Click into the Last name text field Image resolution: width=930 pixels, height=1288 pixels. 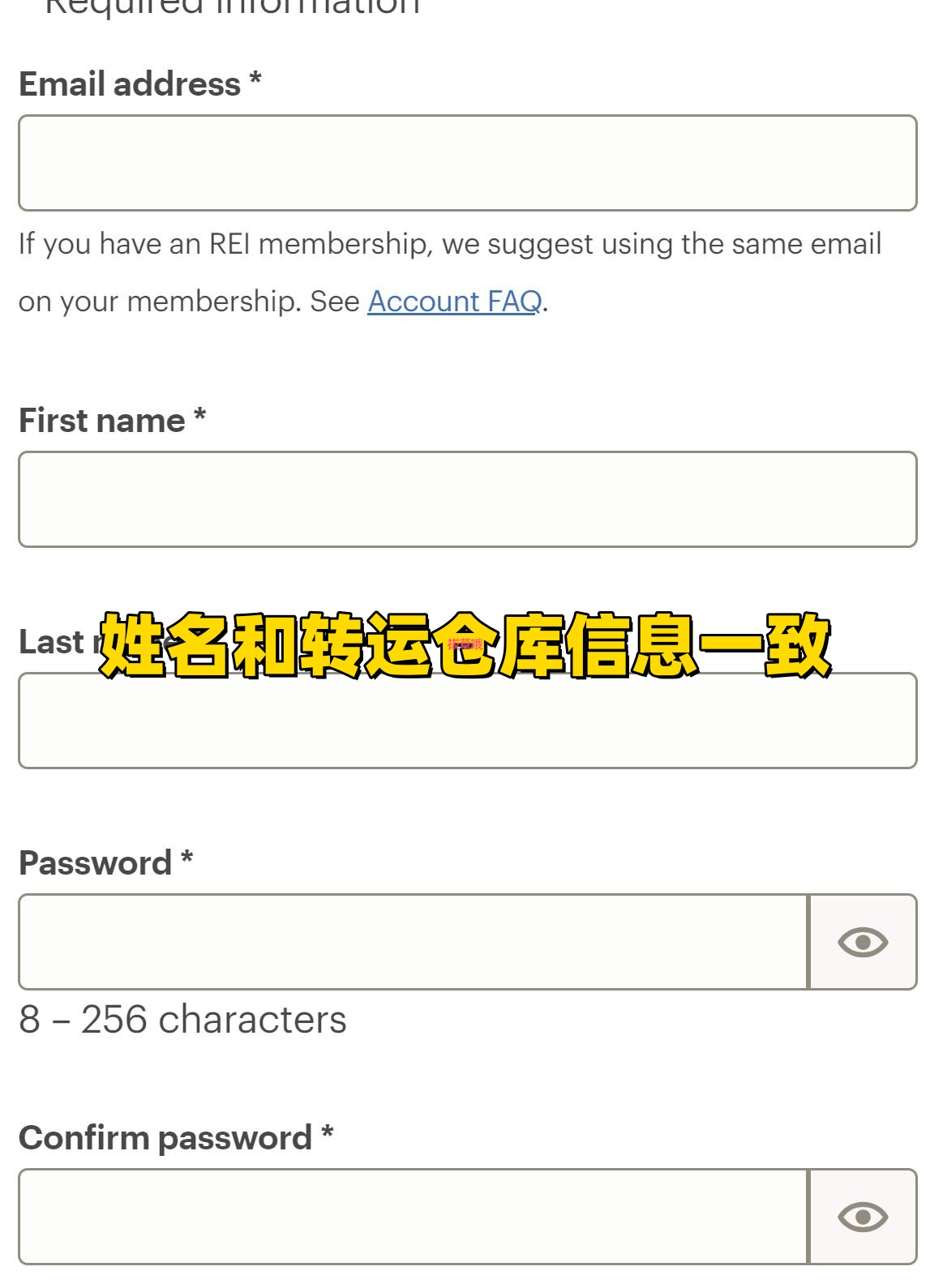pyautogui.click(x=468, y=721)
